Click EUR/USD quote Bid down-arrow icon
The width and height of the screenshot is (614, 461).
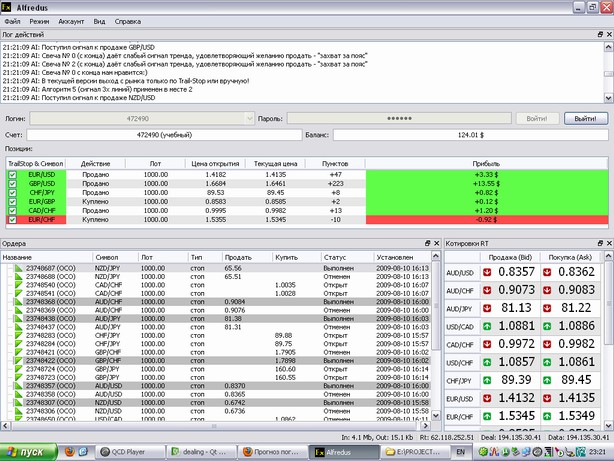[x=487, y=398]
